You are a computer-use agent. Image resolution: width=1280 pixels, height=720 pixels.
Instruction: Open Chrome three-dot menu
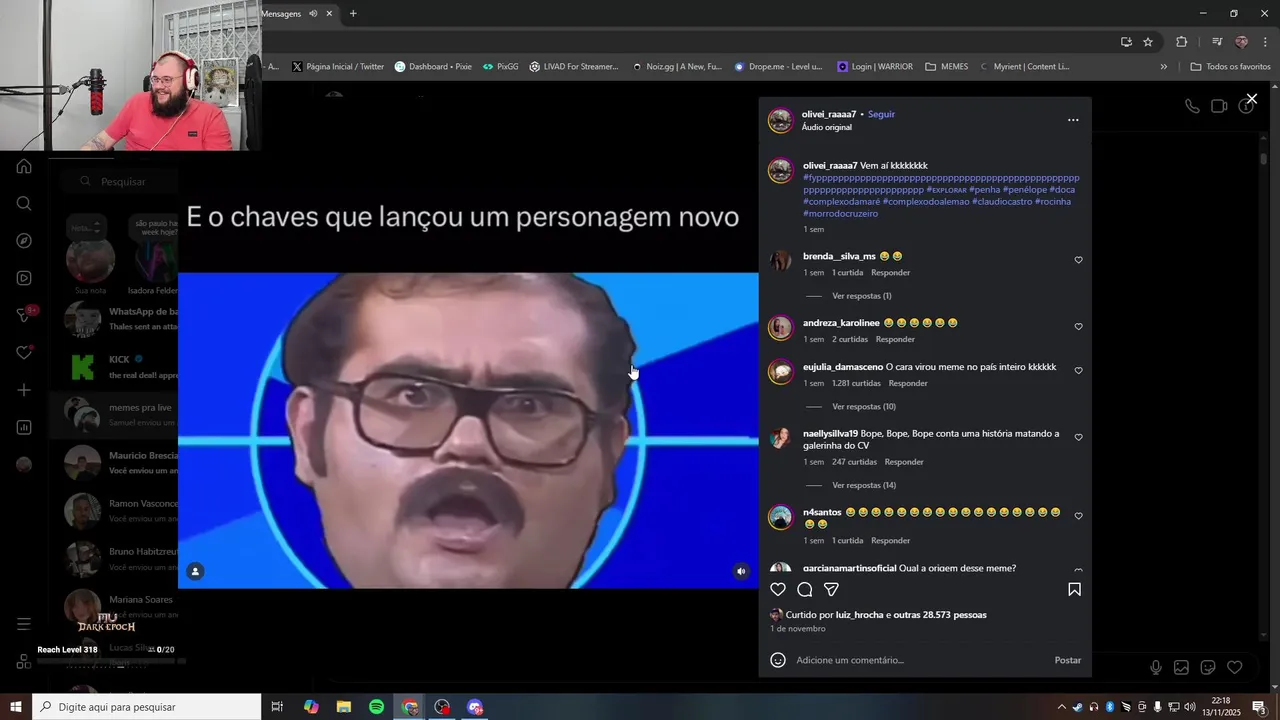tap(1264, 42)
